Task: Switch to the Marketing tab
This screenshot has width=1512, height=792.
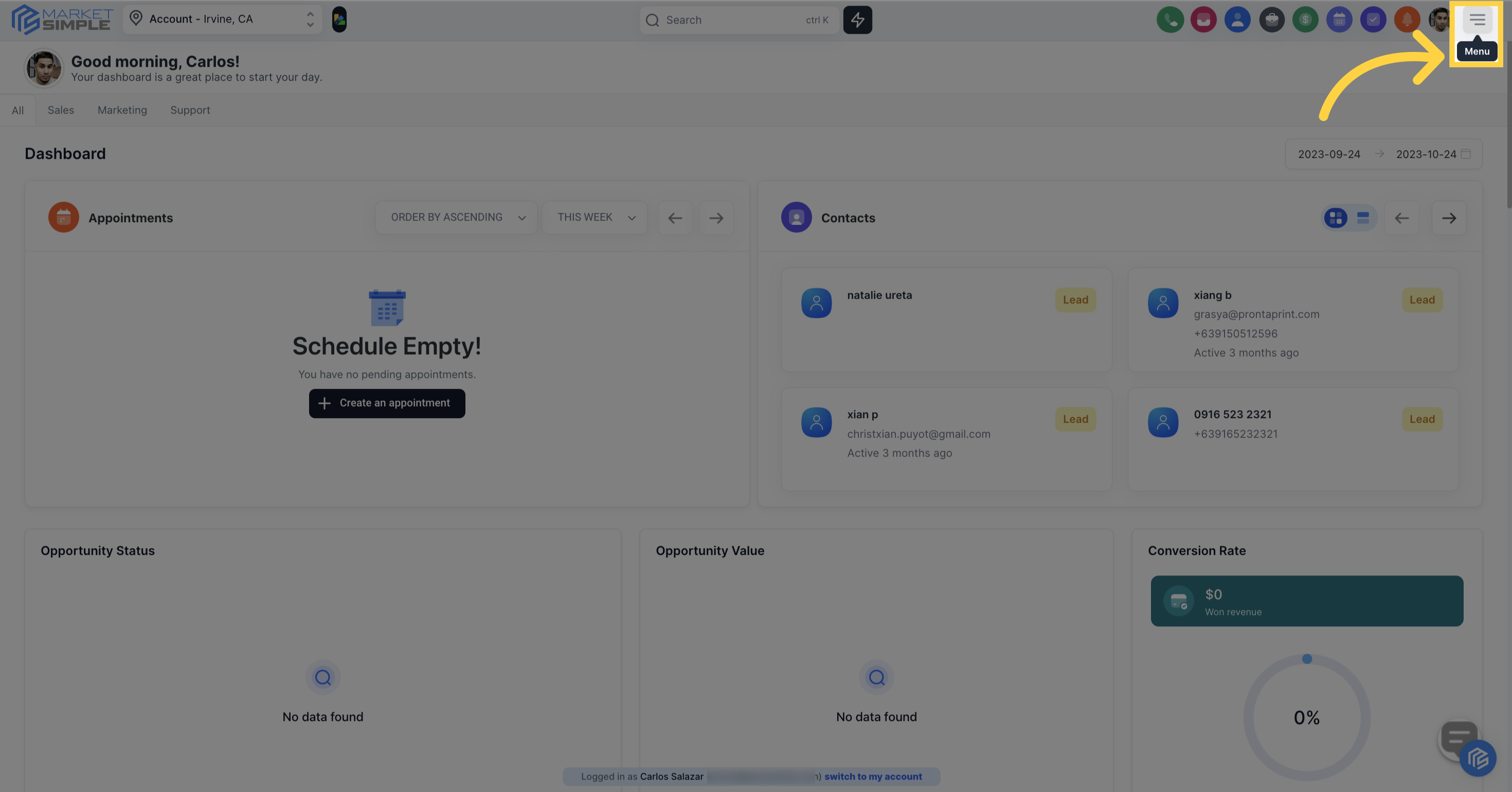Action: [x=122, y=111]
